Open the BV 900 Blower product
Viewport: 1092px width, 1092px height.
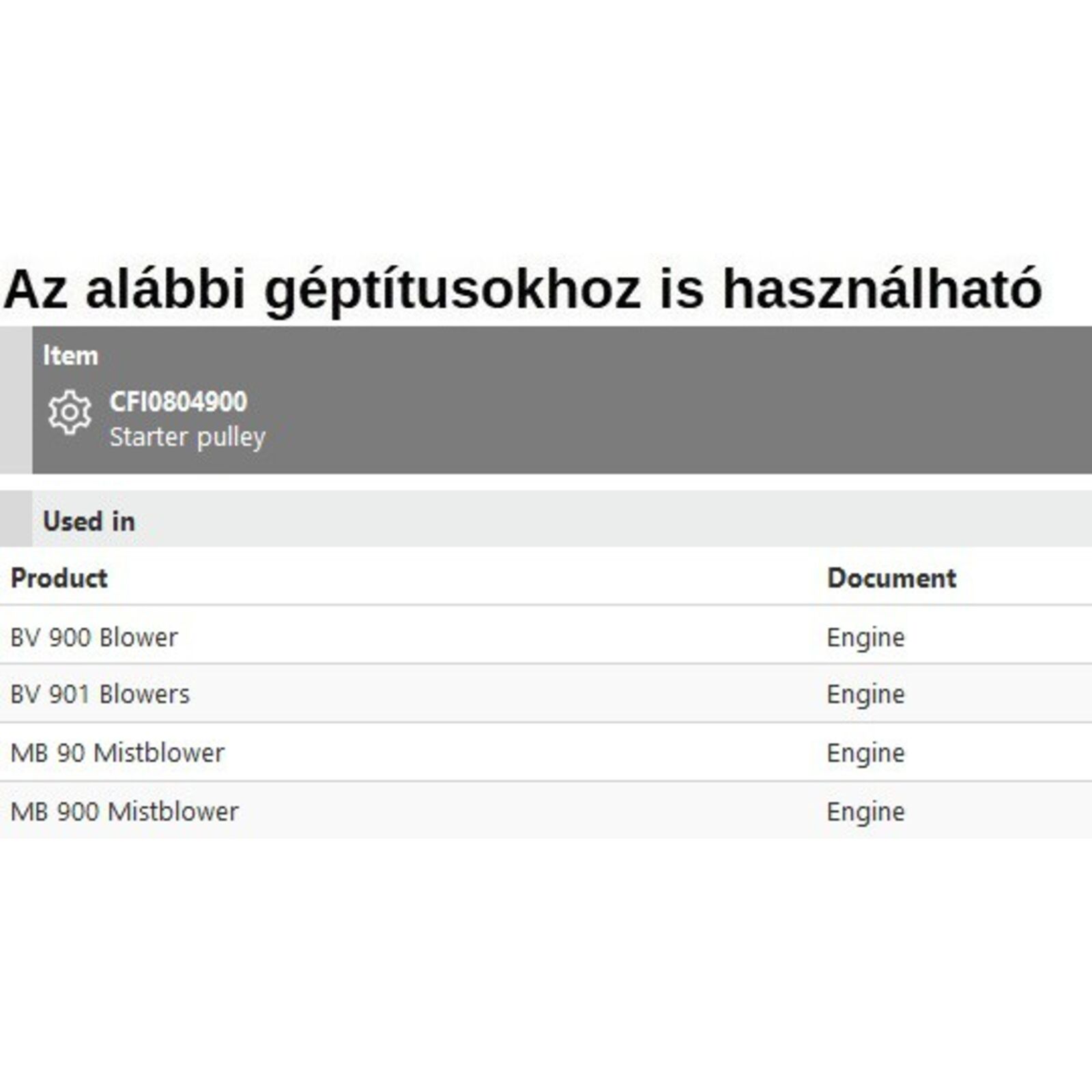(x=94, y=637)
